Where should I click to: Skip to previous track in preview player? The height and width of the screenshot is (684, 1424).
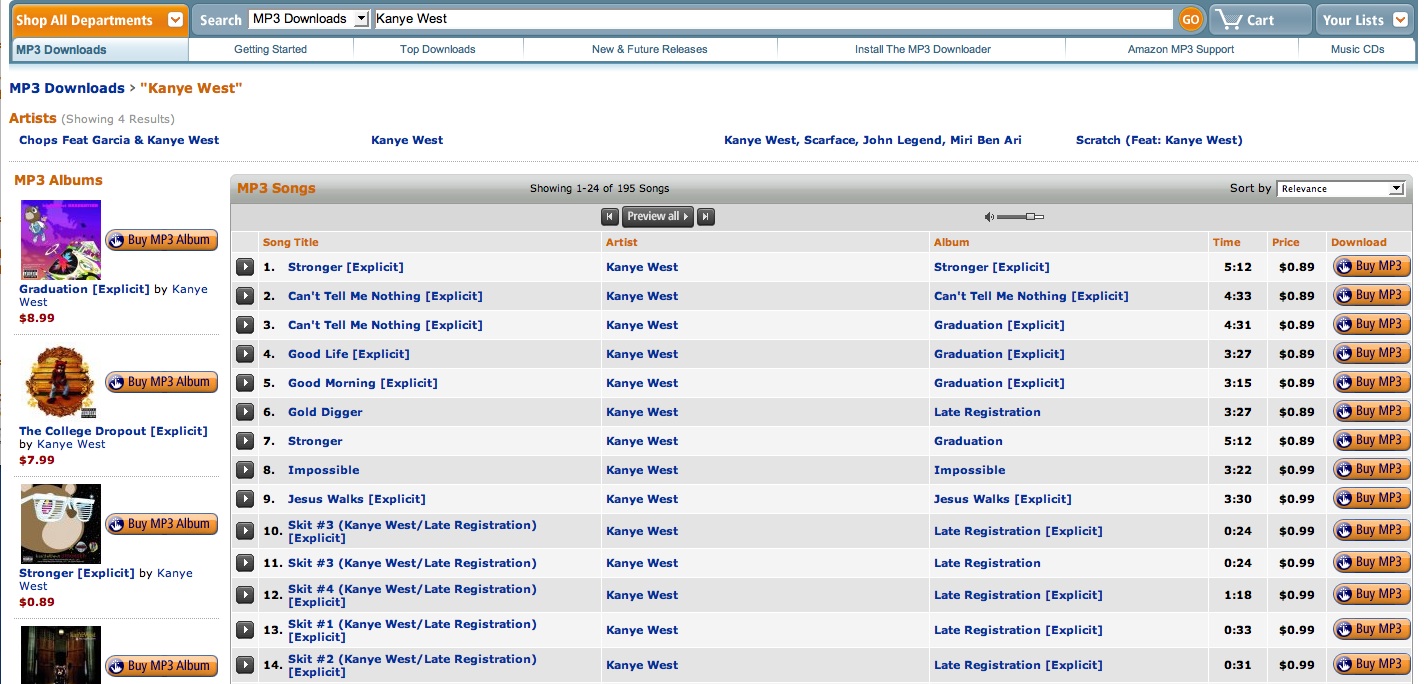coord(609,217)
